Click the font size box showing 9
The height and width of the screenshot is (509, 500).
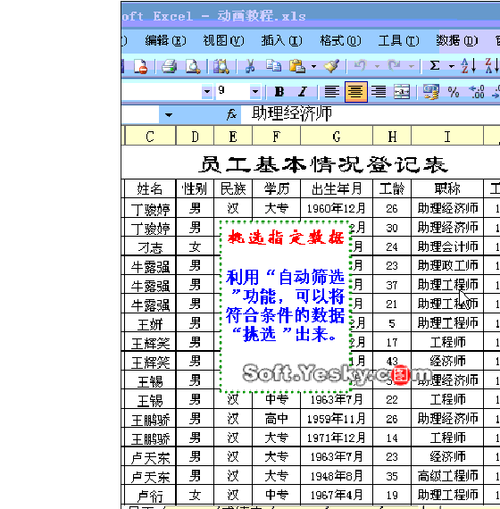tap(233, 91)
